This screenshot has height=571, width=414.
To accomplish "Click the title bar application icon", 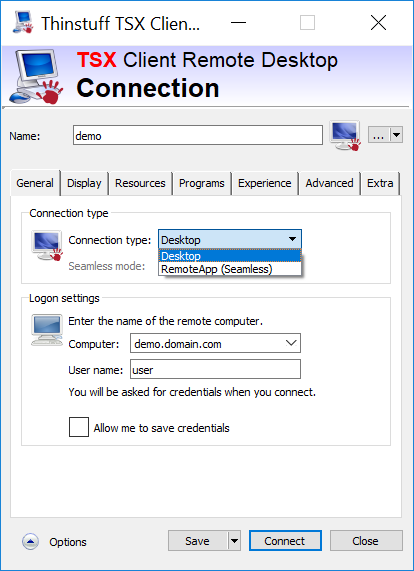I will pyautogui.click(x=23, y=23).
